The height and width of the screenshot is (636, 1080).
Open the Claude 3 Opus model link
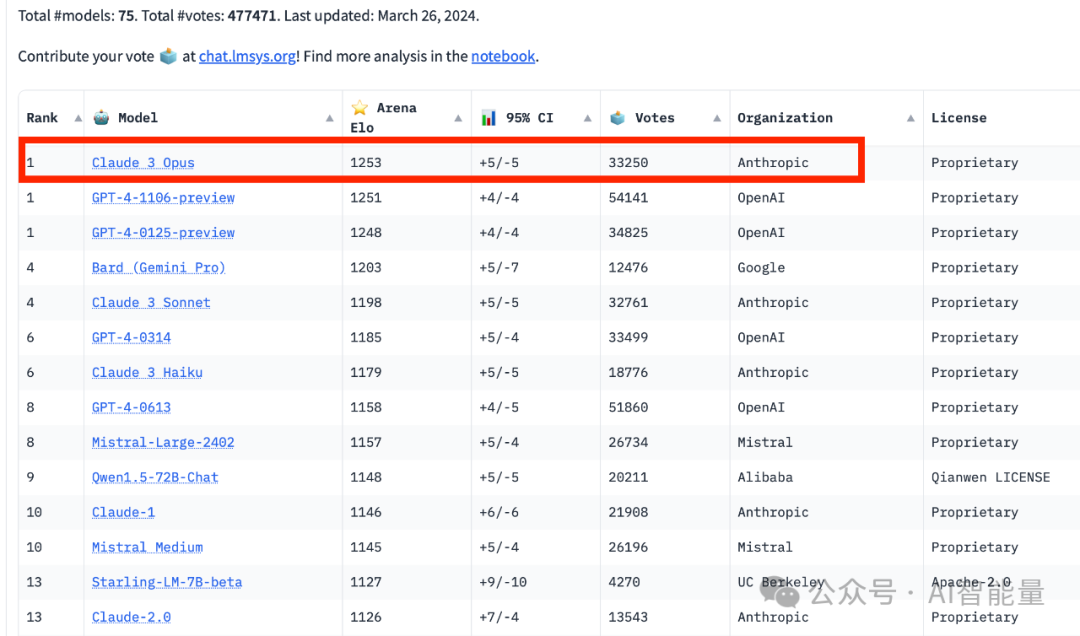(143, 163)
